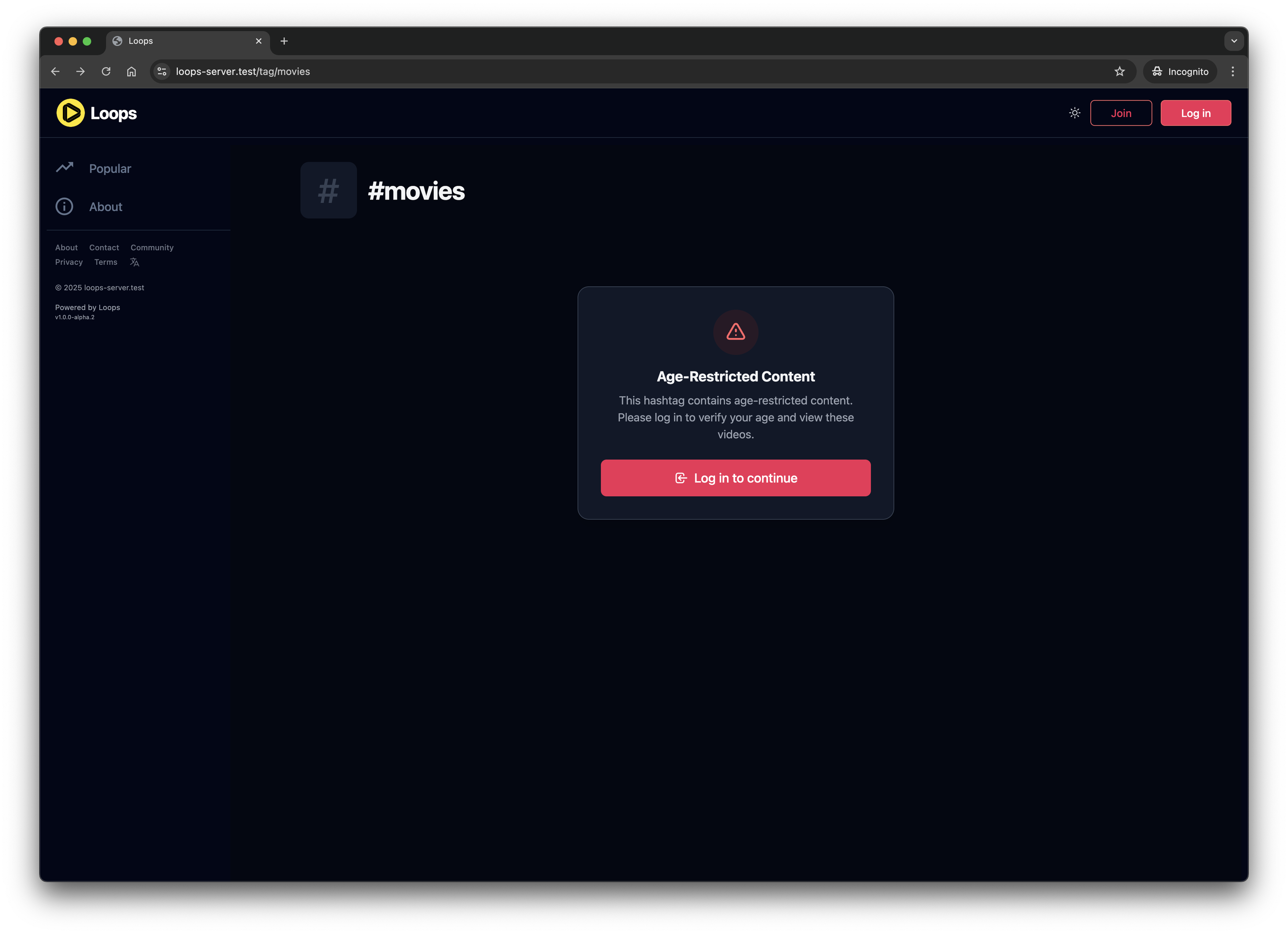Click Log in to continue button

pos(735,478)
